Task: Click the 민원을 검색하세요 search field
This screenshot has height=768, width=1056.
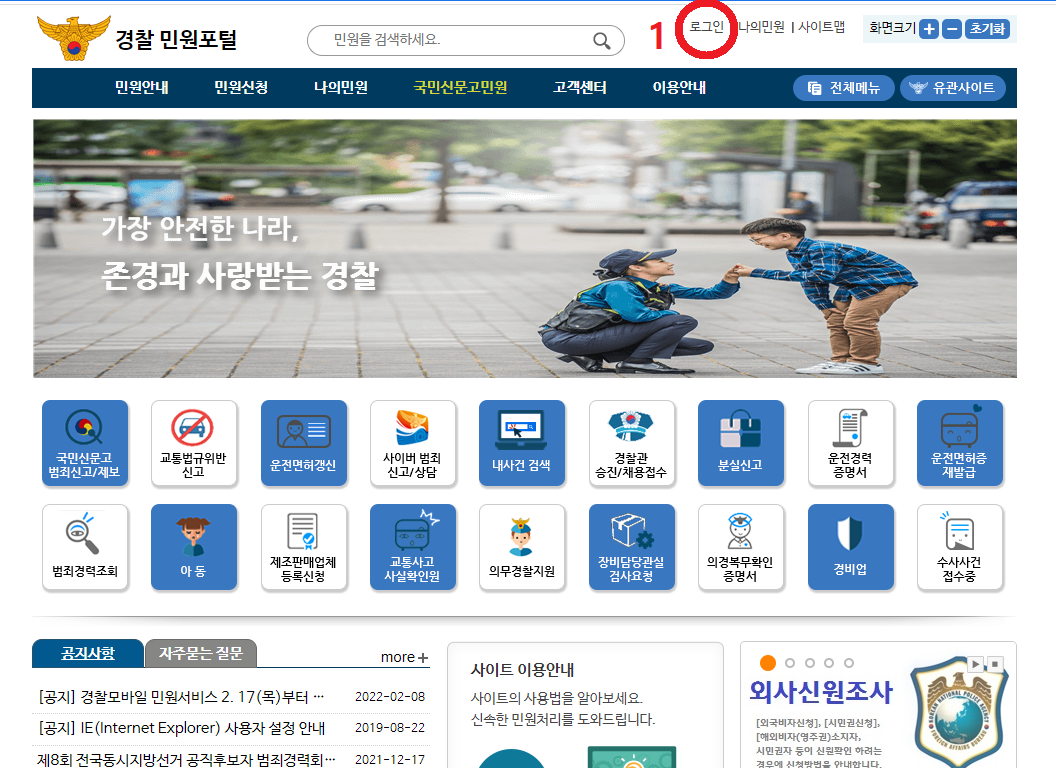Action: click(466, 40)
